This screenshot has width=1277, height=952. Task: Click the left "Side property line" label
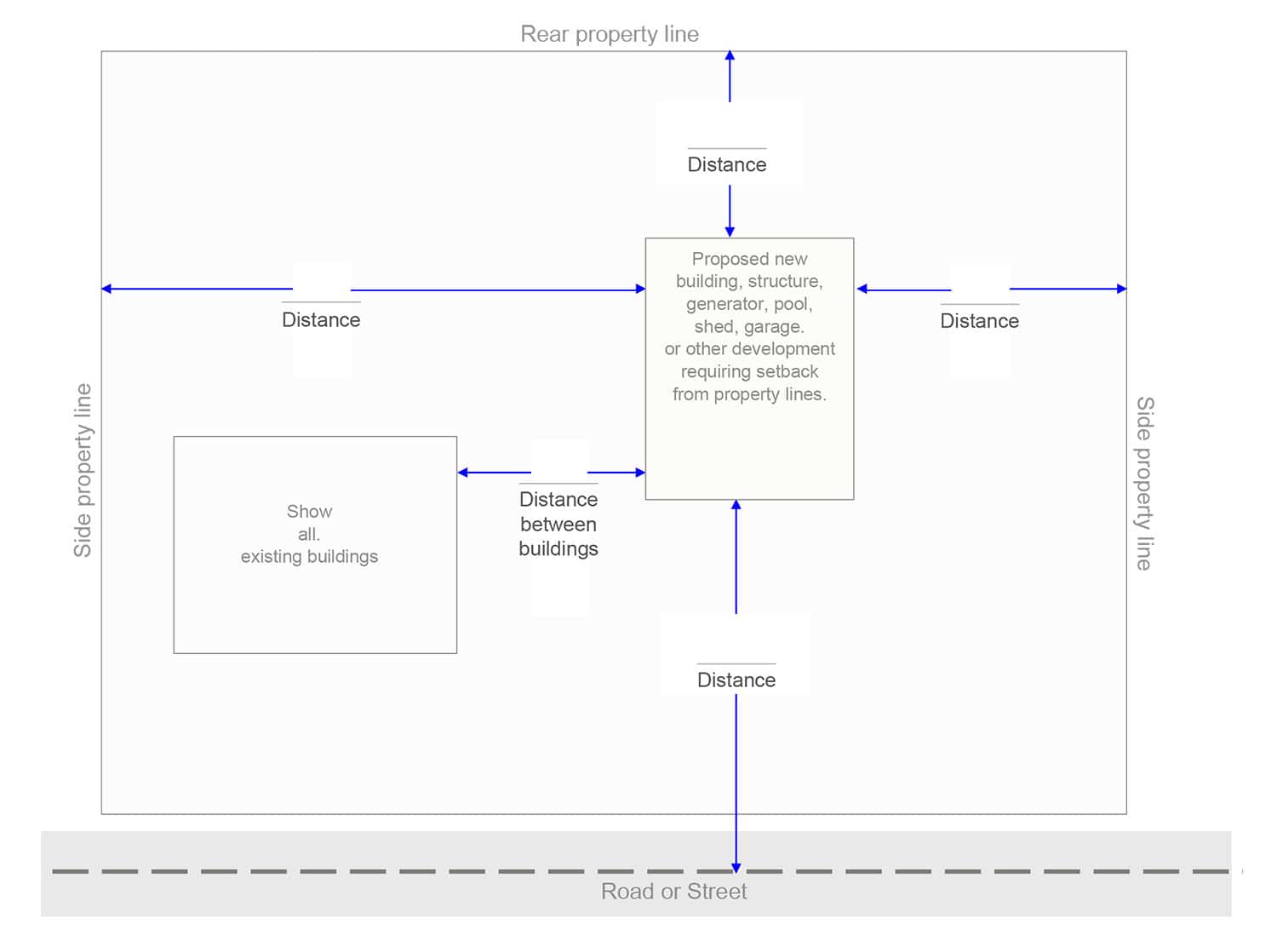tap(83, 470)
